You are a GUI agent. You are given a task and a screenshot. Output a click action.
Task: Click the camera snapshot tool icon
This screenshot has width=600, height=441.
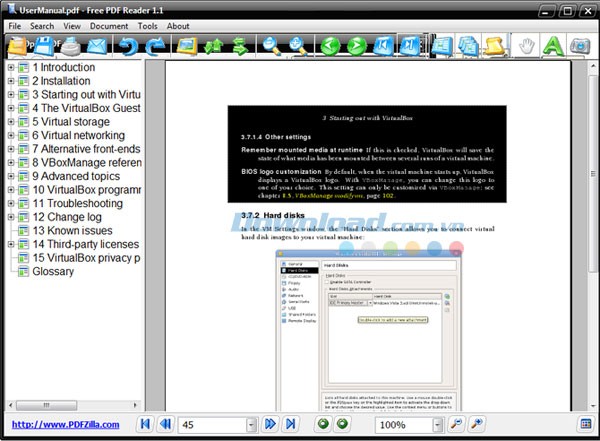coord(580,46)
